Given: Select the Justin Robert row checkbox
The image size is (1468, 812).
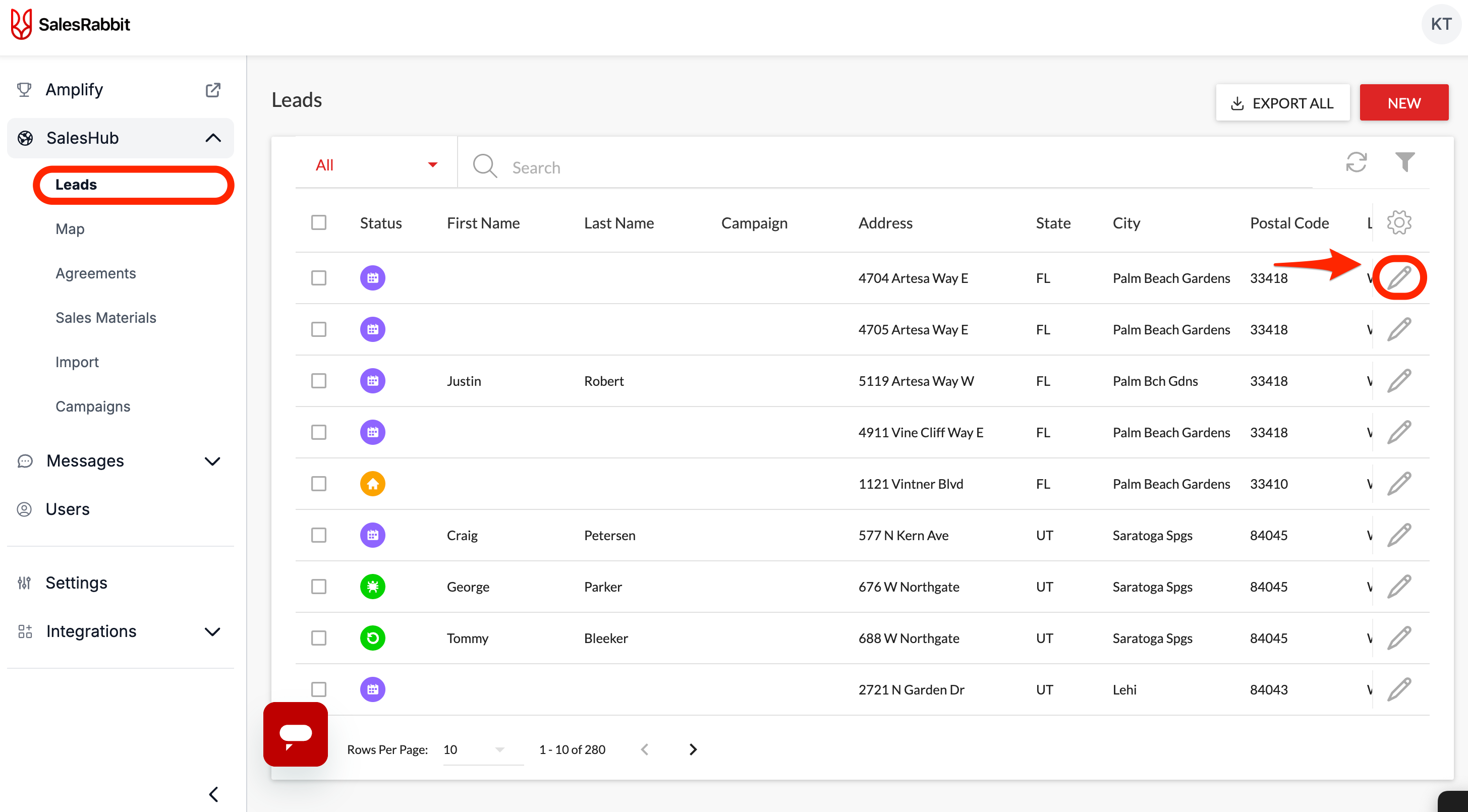Looking at the screenshot, I should (x=318, y=381).
